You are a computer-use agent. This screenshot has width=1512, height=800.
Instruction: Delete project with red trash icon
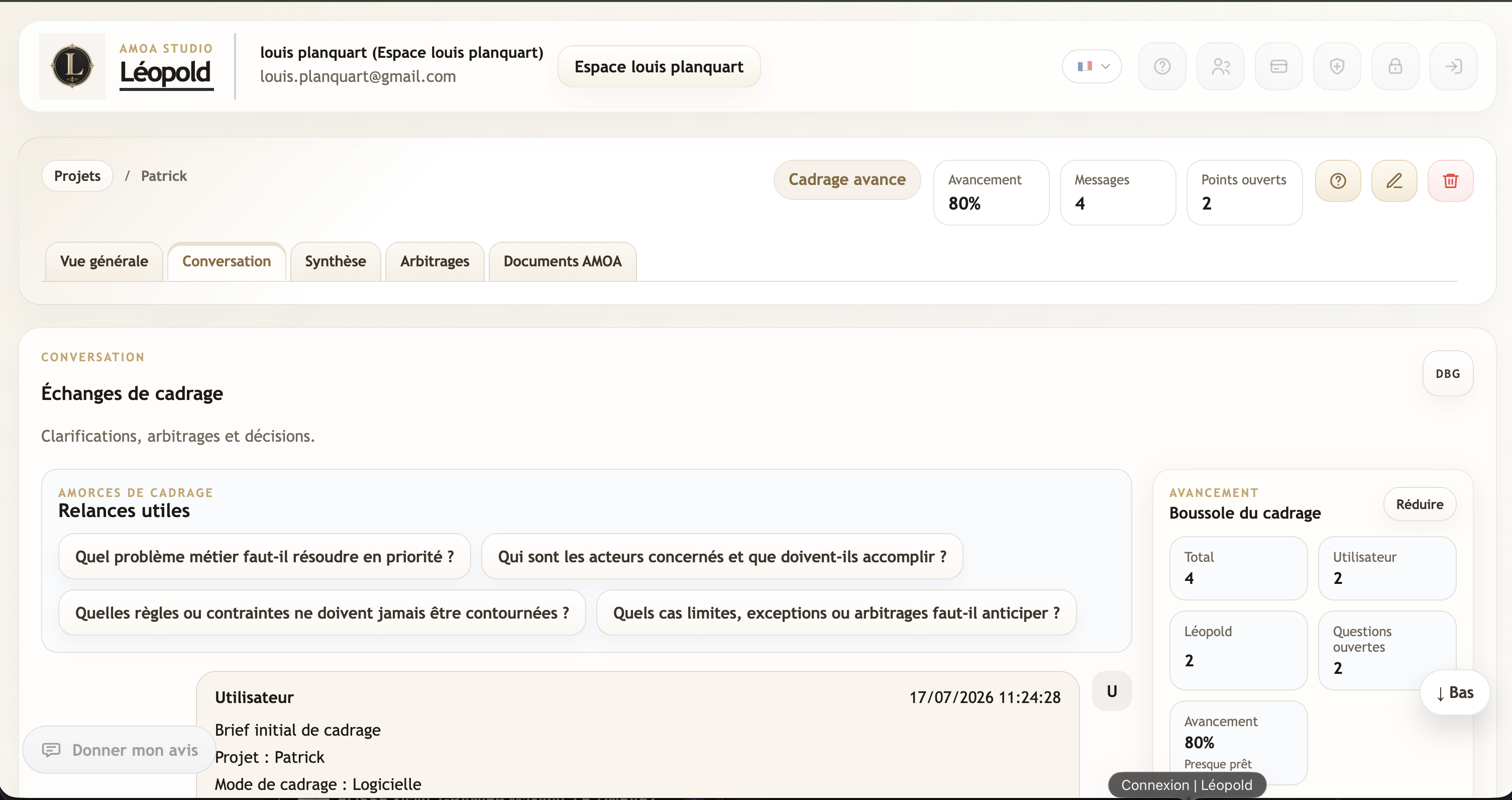coord(1450,181)
